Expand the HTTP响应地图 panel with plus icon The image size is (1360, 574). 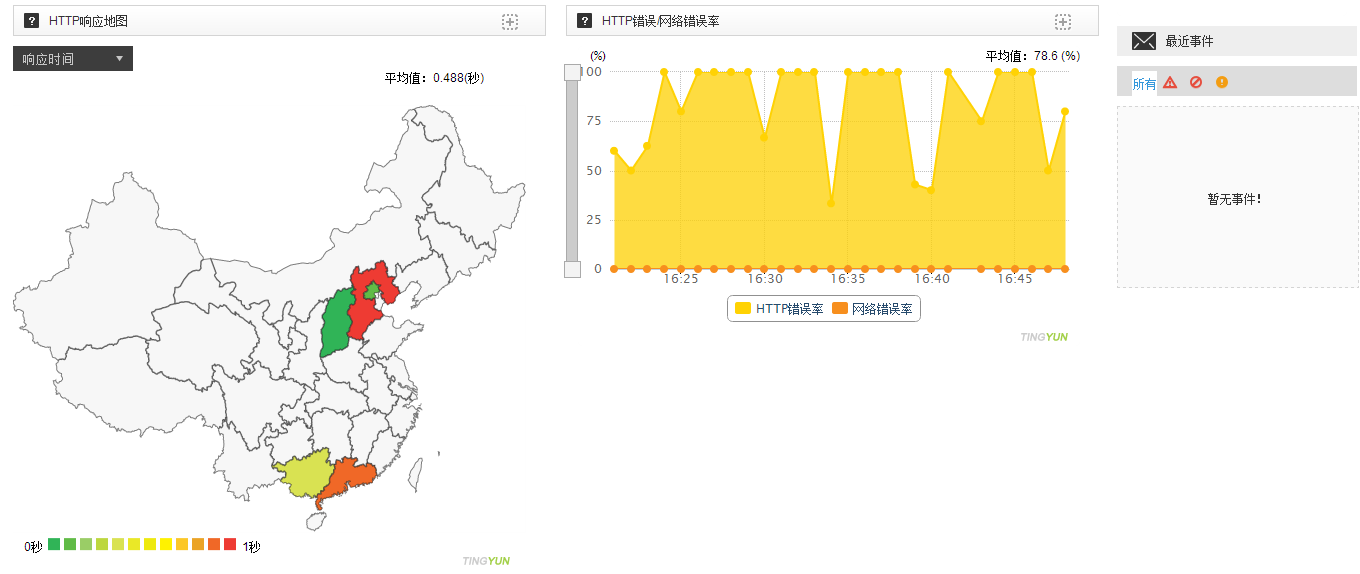coord(510,22)
